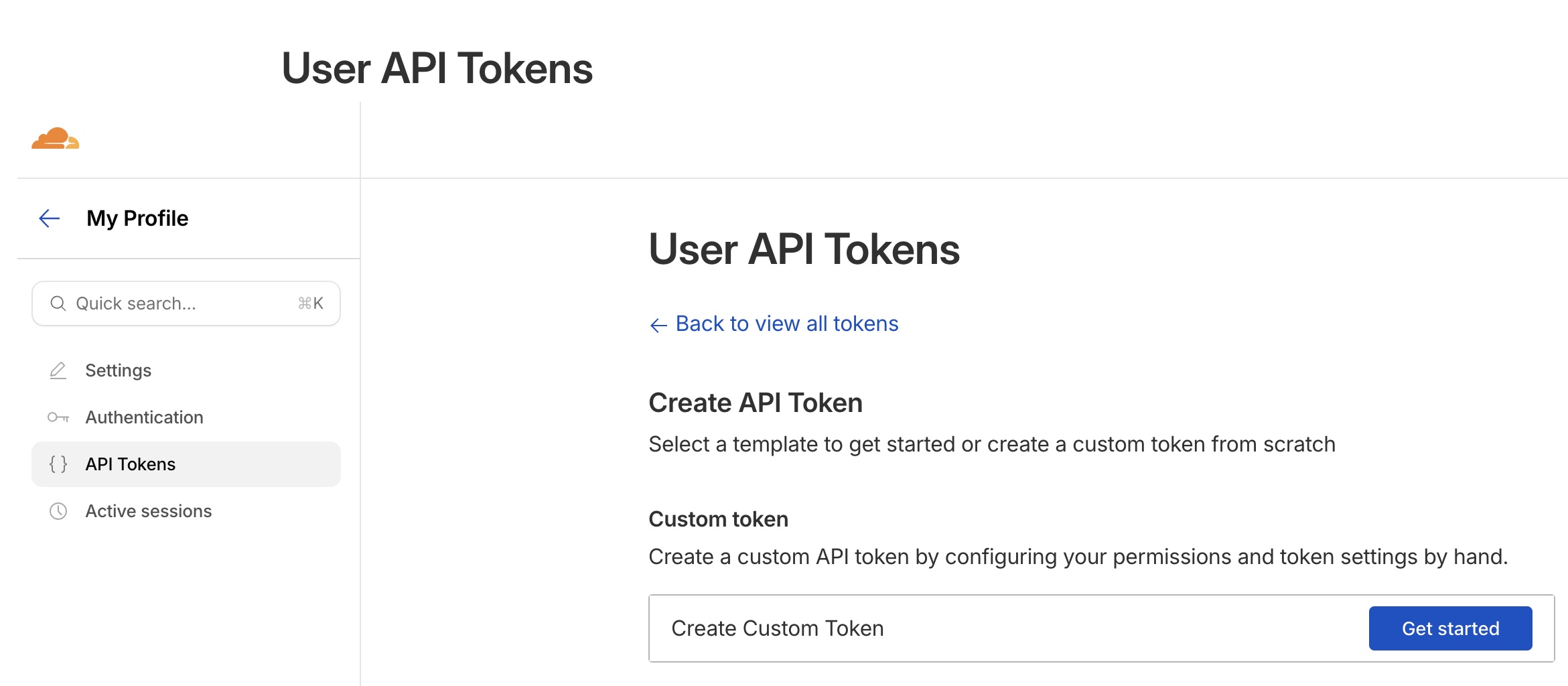Click the ⌘K shortcut hint in search

click(x=311, y=303)
